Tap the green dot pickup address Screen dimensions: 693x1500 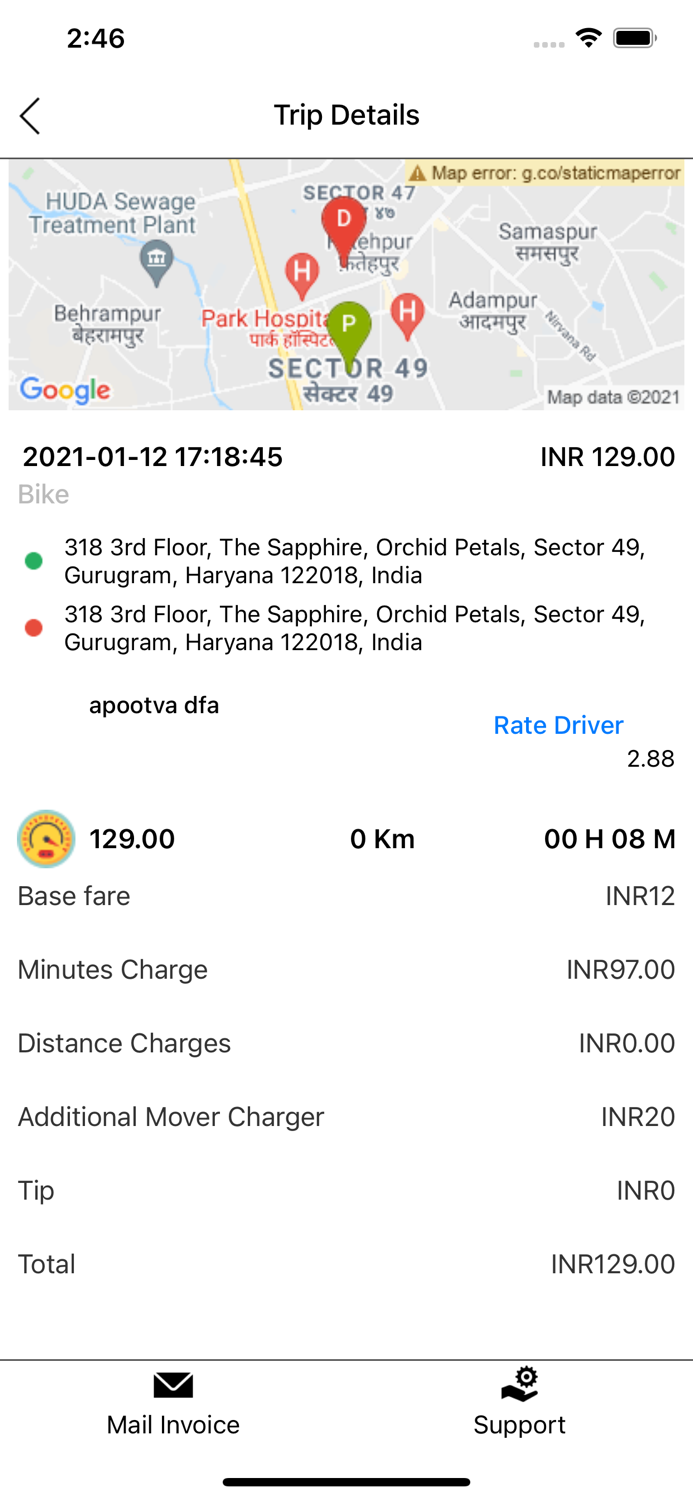pos(354,562)
